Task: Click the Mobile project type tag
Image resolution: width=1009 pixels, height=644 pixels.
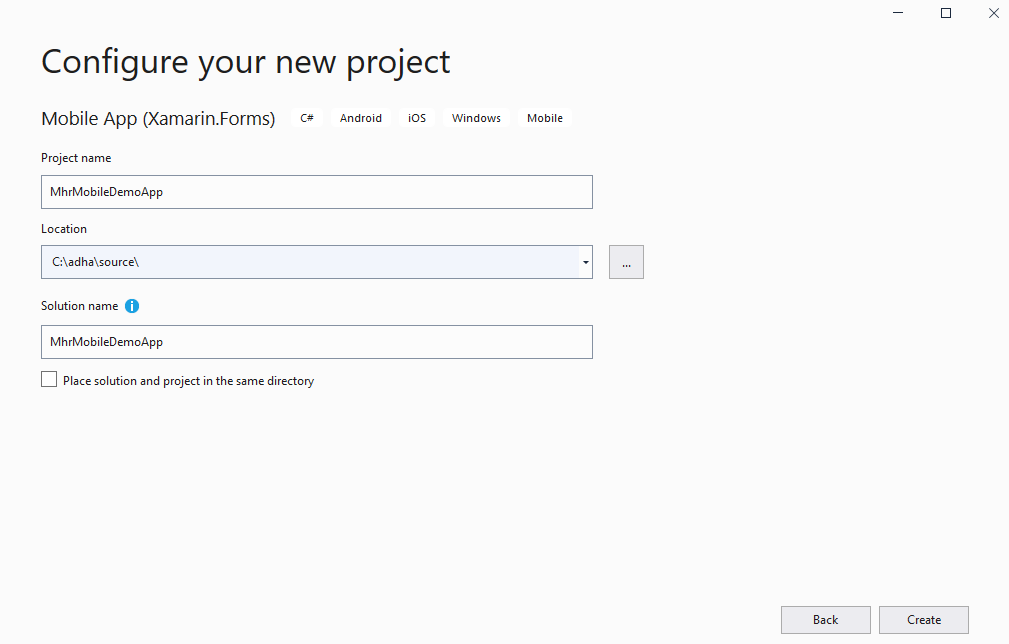Action: 544,117
